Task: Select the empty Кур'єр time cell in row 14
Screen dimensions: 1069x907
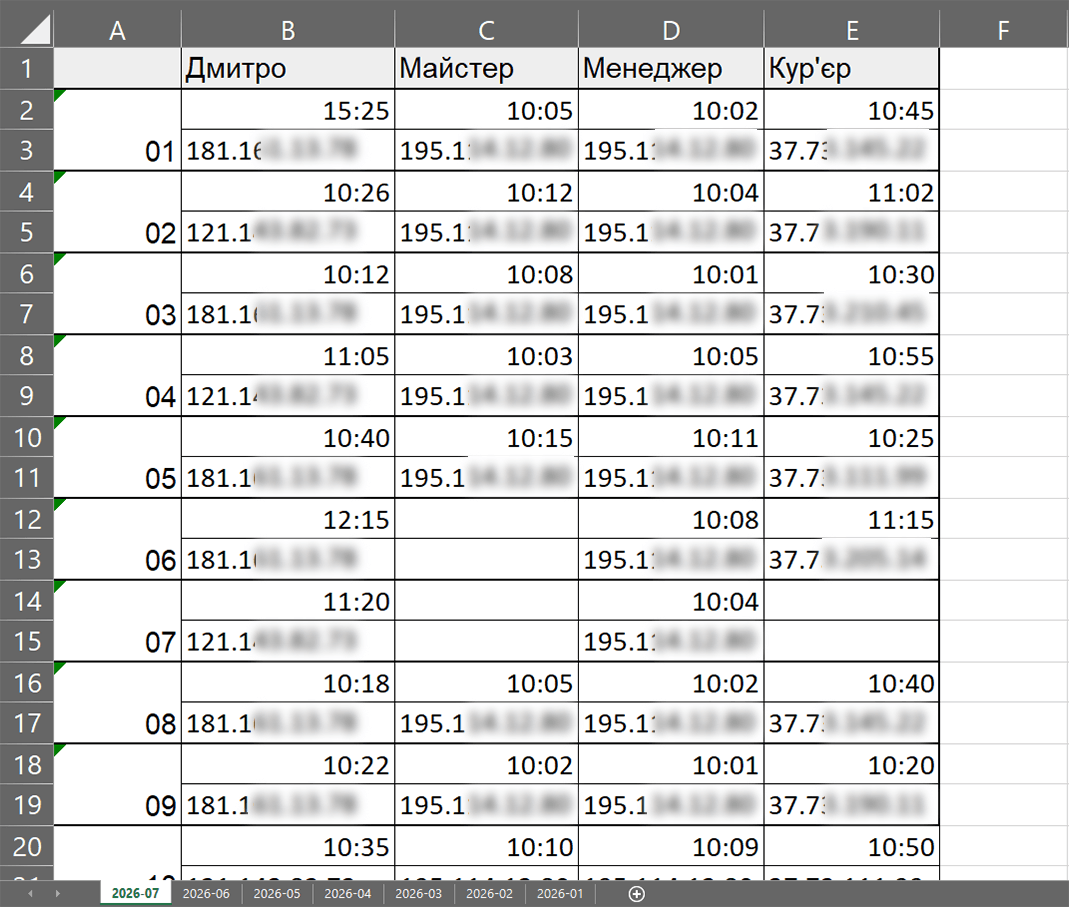Action: [852, 601]
